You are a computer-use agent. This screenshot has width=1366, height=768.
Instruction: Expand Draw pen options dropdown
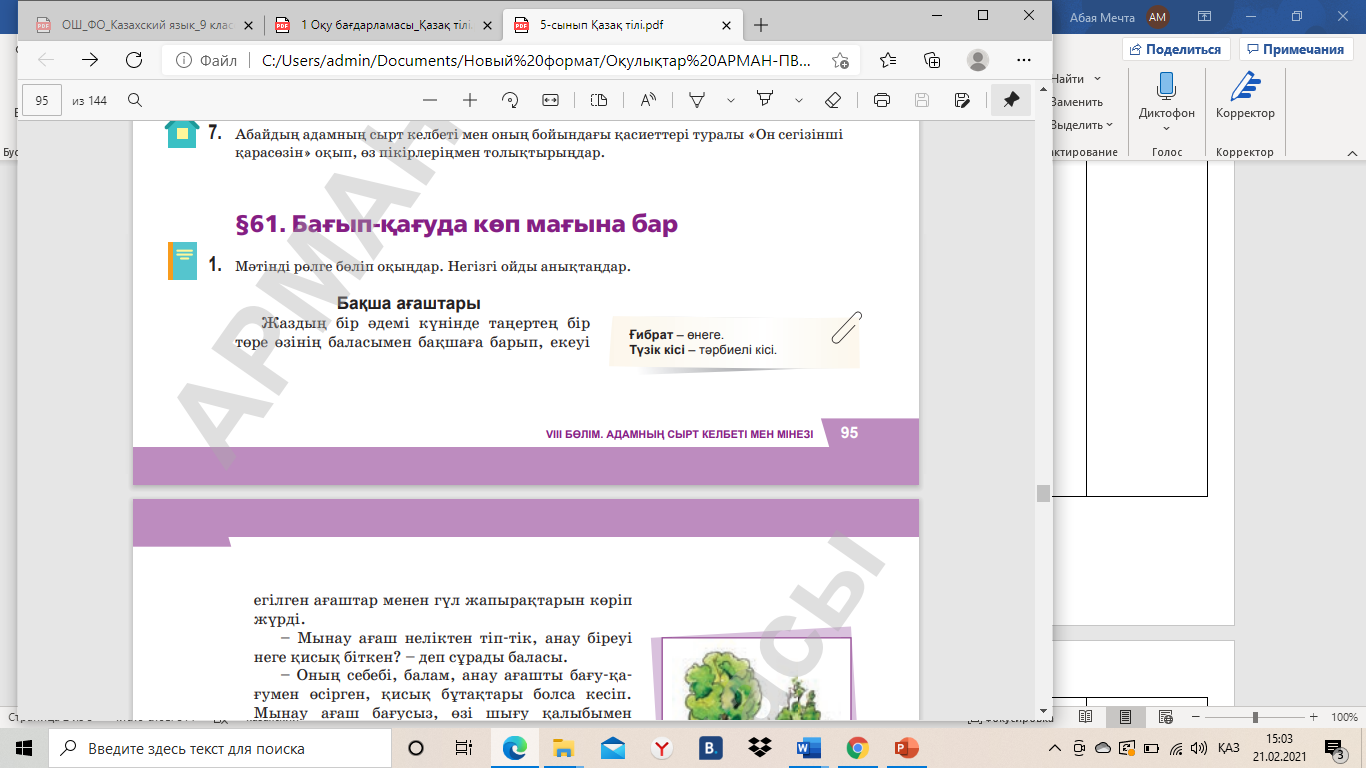[x=731, y=100]
